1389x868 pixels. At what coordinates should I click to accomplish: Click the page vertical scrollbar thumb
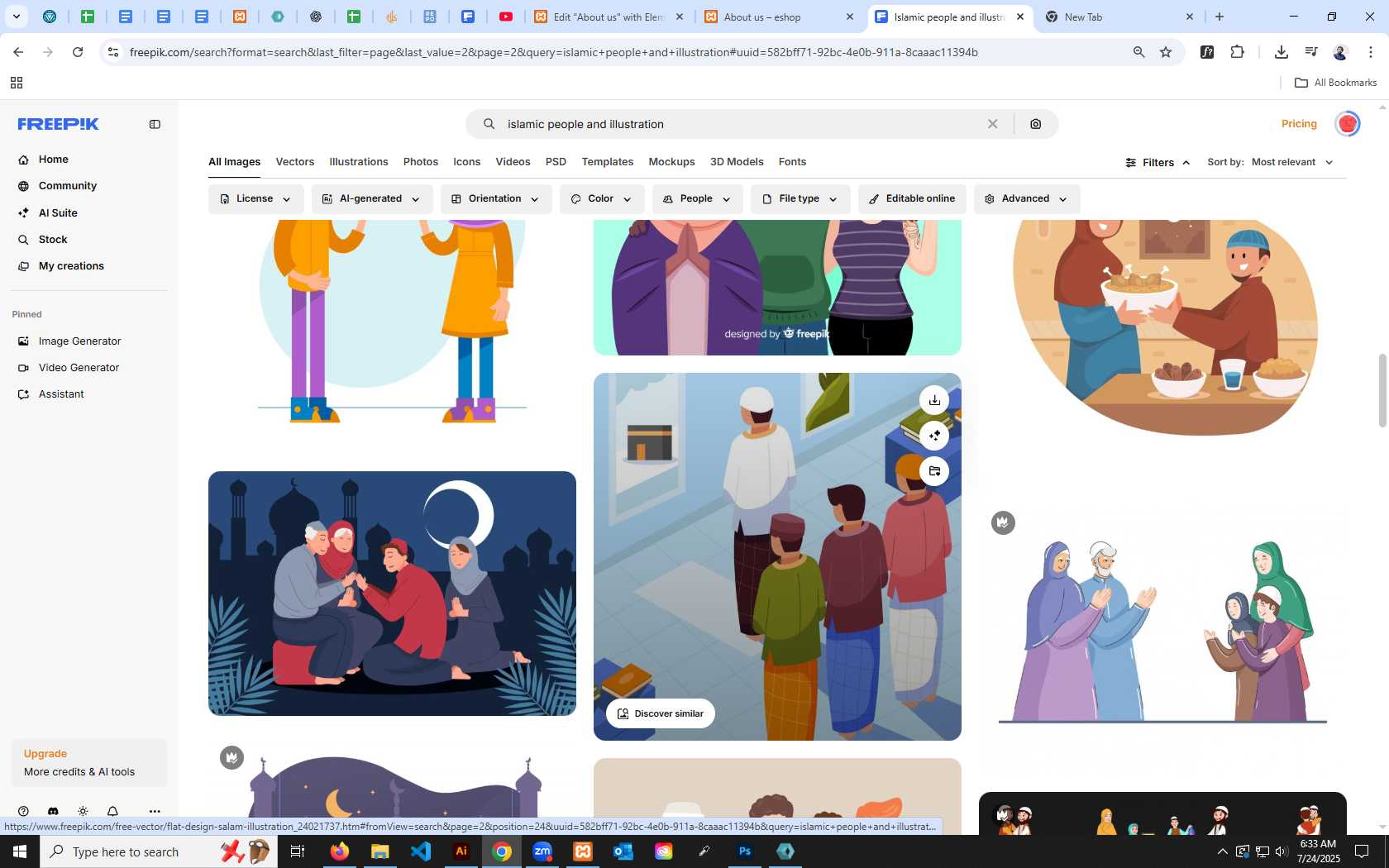tap(1382, 391)
